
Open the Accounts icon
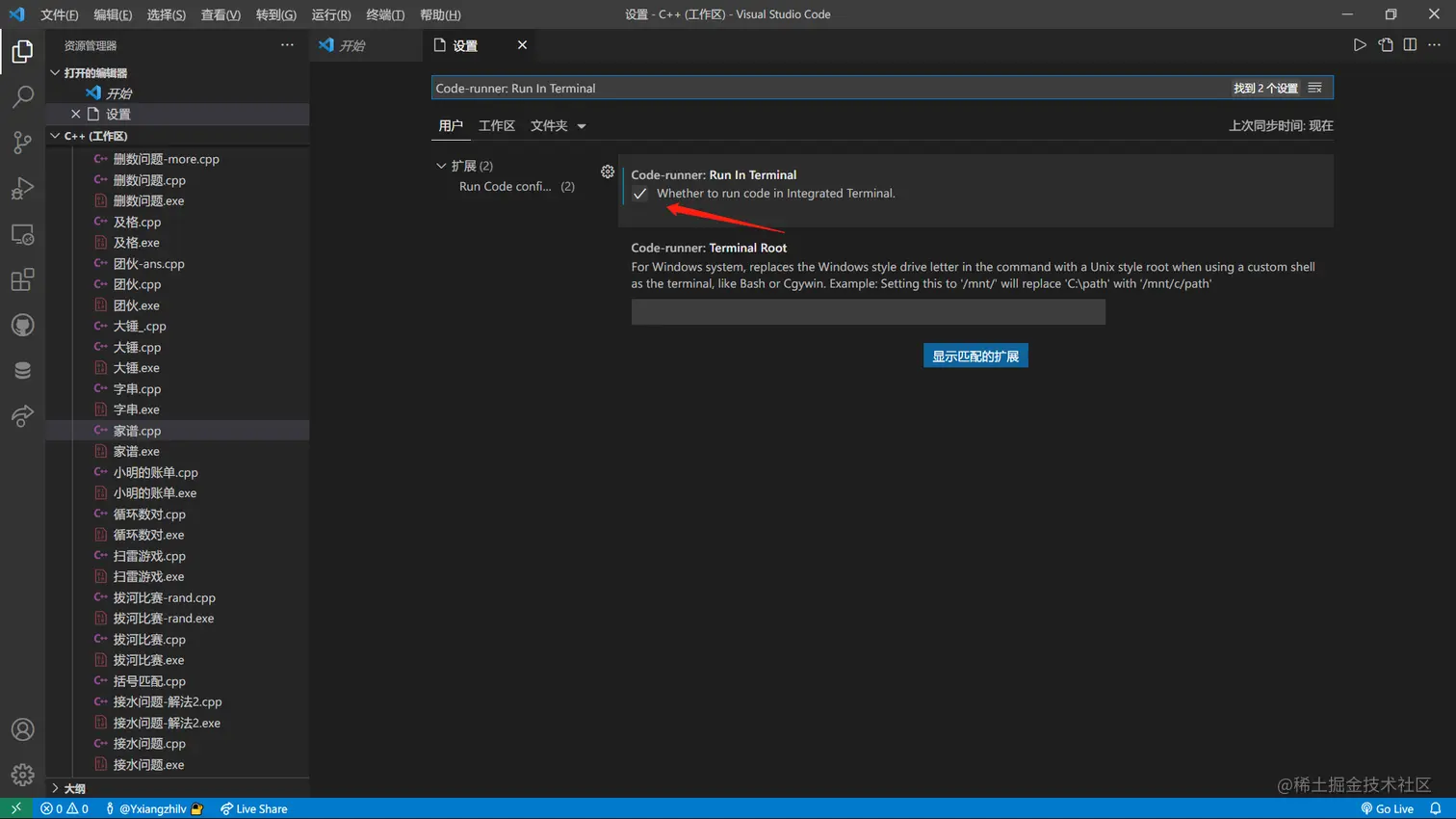coord(22,729)
